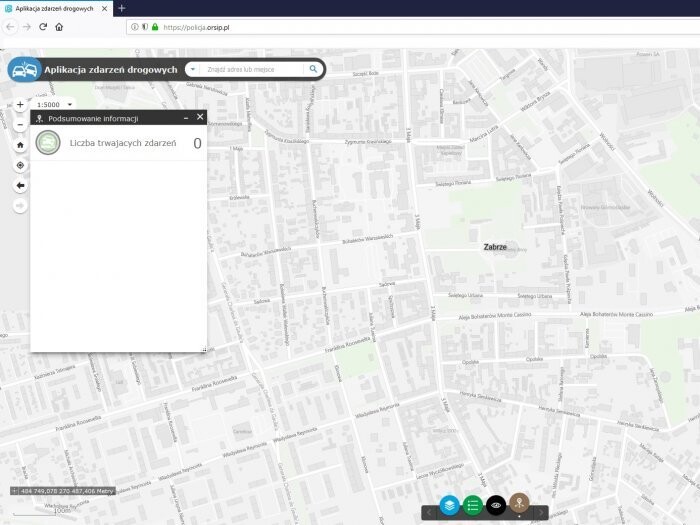Click the search magnifier button
The width and height of the screenshot is (700, 525).
[313, 70]
